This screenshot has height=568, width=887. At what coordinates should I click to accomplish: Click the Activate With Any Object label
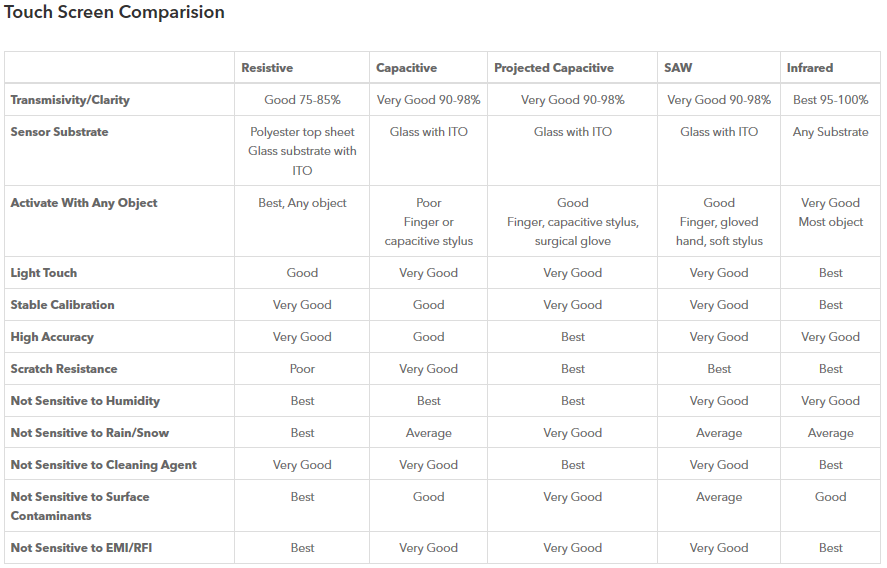(x=84, y=203)
